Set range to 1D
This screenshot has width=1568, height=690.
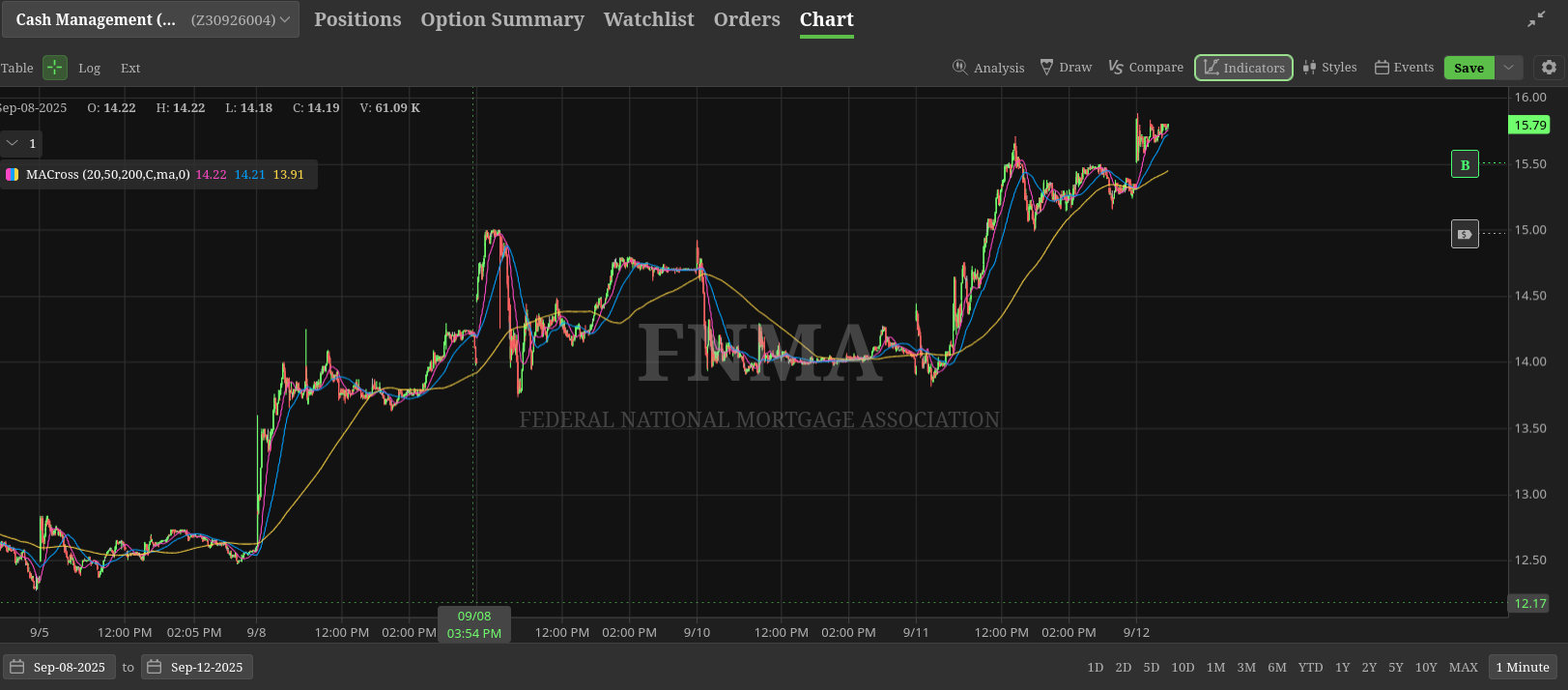[x=1096, y=668]
